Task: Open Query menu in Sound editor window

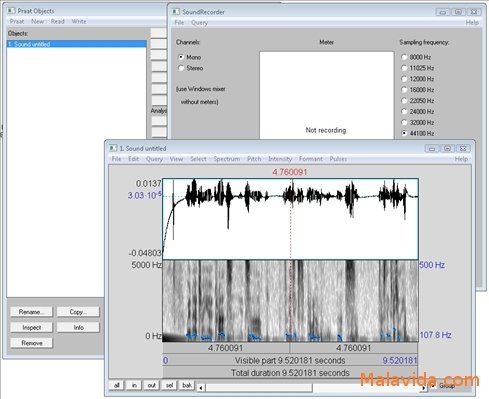Action: click(154, 159)
